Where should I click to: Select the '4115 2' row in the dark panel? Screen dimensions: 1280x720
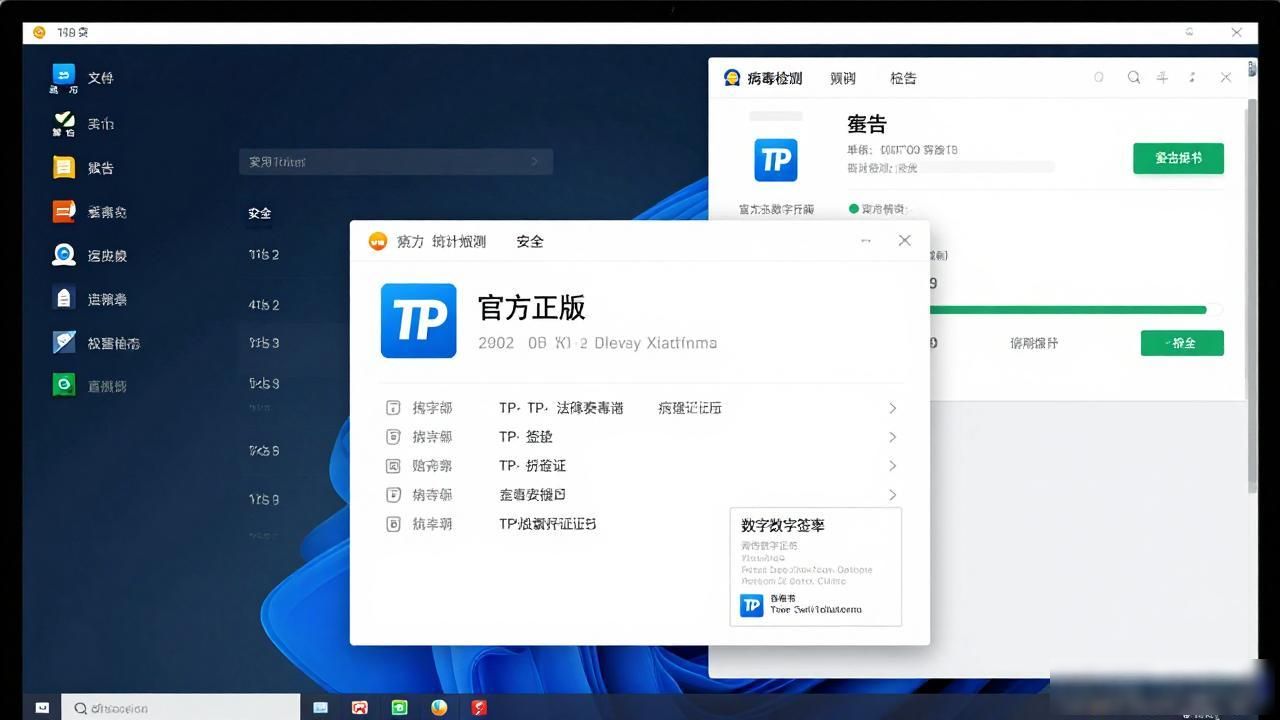click(x=264, y=304)
